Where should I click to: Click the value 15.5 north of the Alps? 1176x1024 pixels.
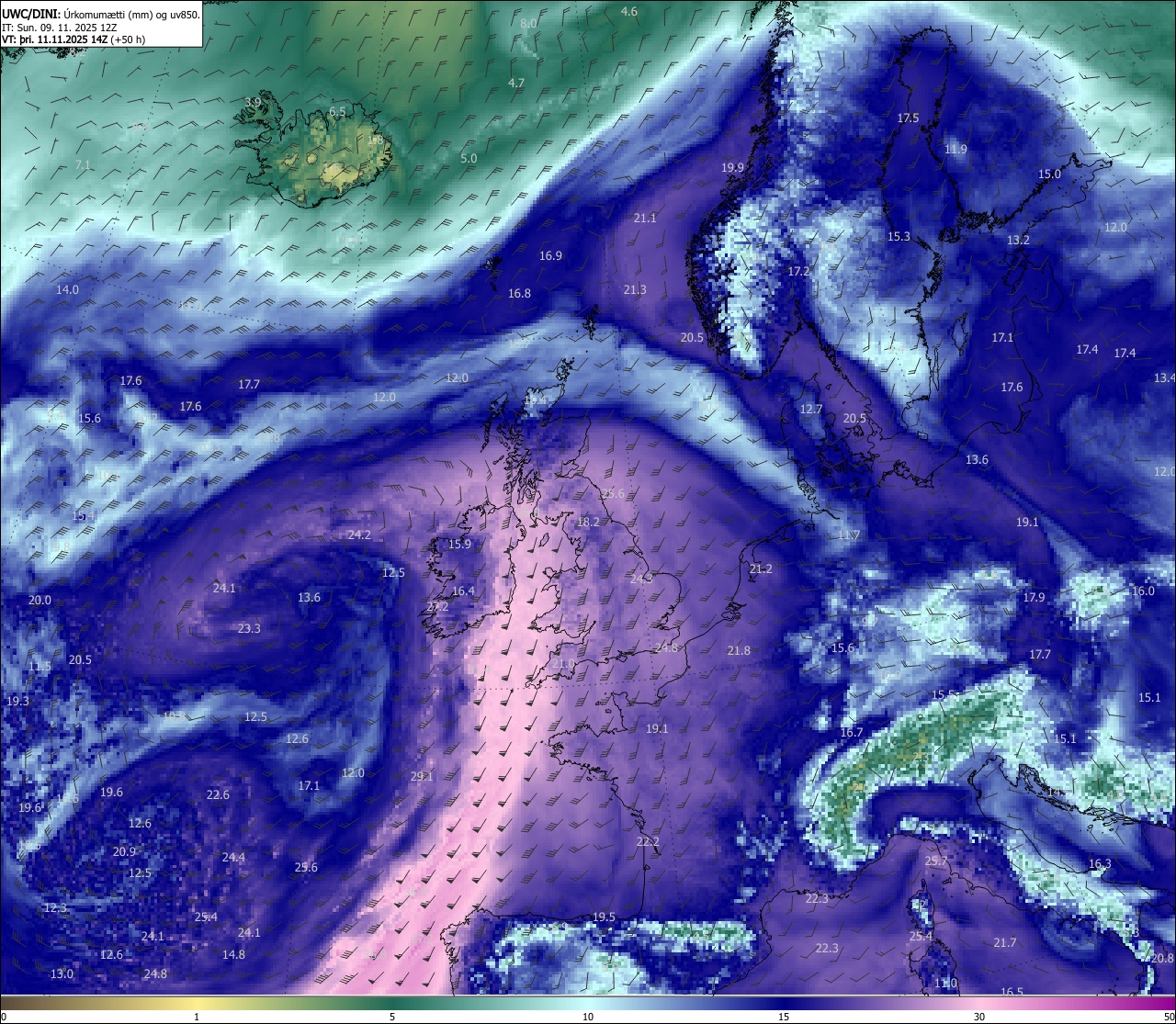coord(944,694)
